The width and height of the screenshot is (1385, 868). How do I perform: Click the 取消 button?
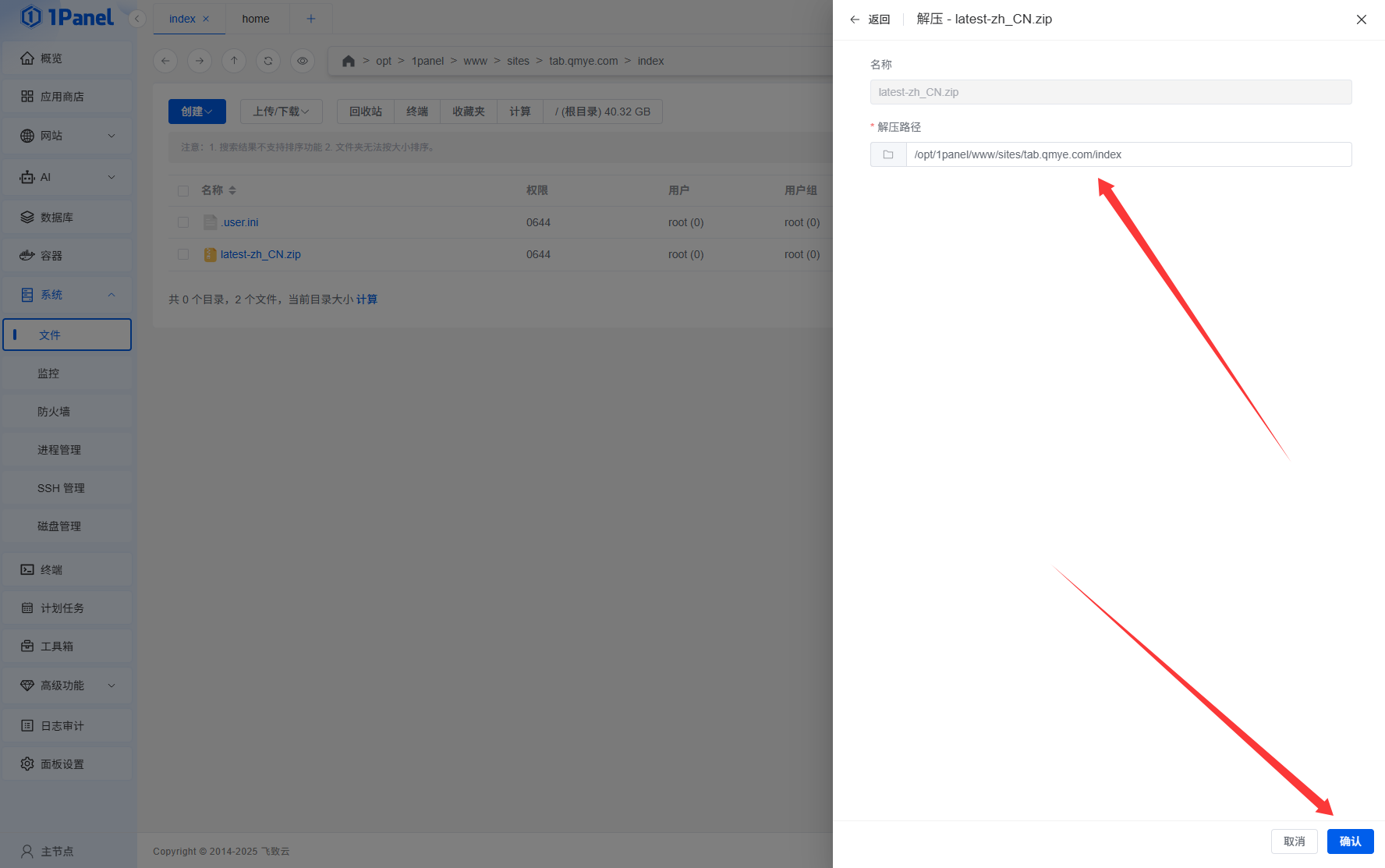click(x=1294, y=841)
